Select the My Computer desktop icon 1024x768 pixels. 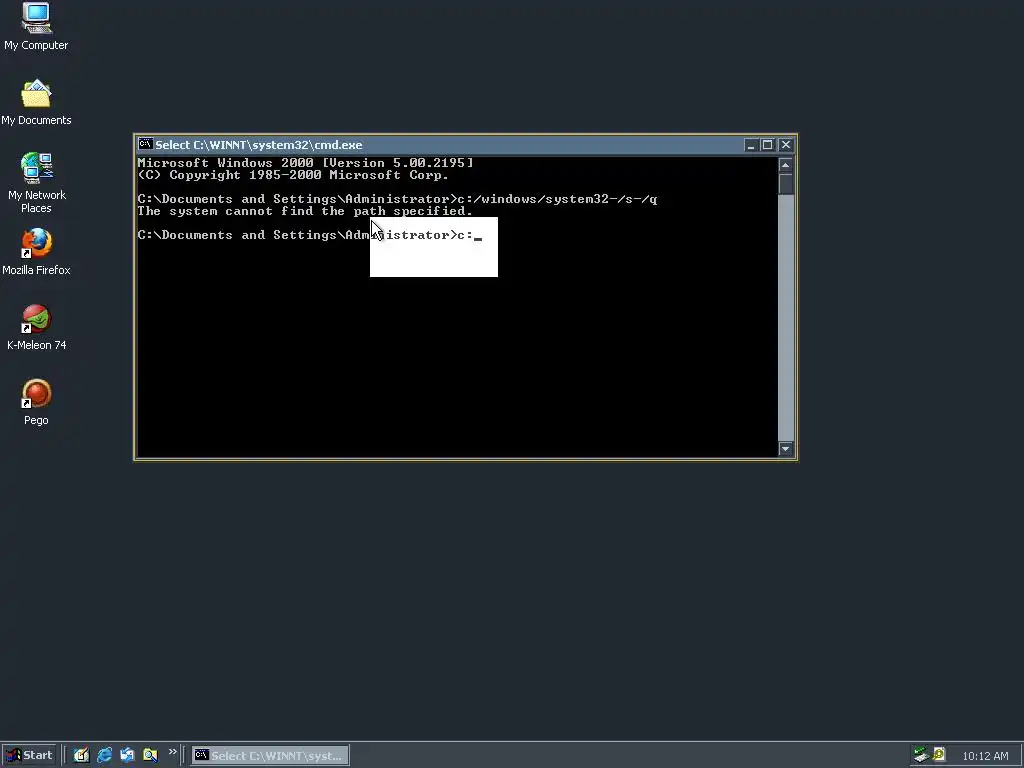tap(36, 26)
